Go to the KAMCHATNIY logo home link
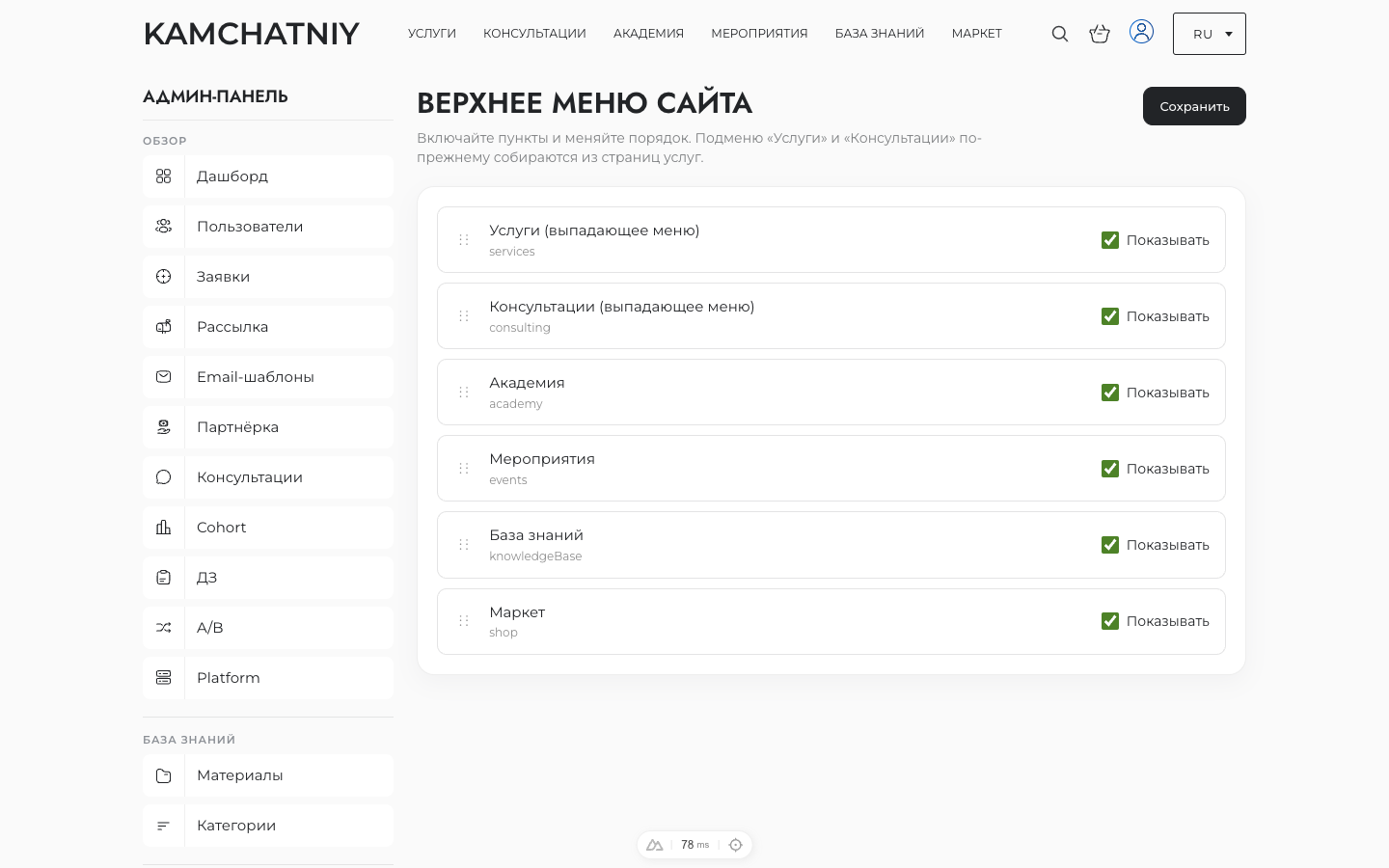Screen dimensions: 1389x868 (252, 34)
